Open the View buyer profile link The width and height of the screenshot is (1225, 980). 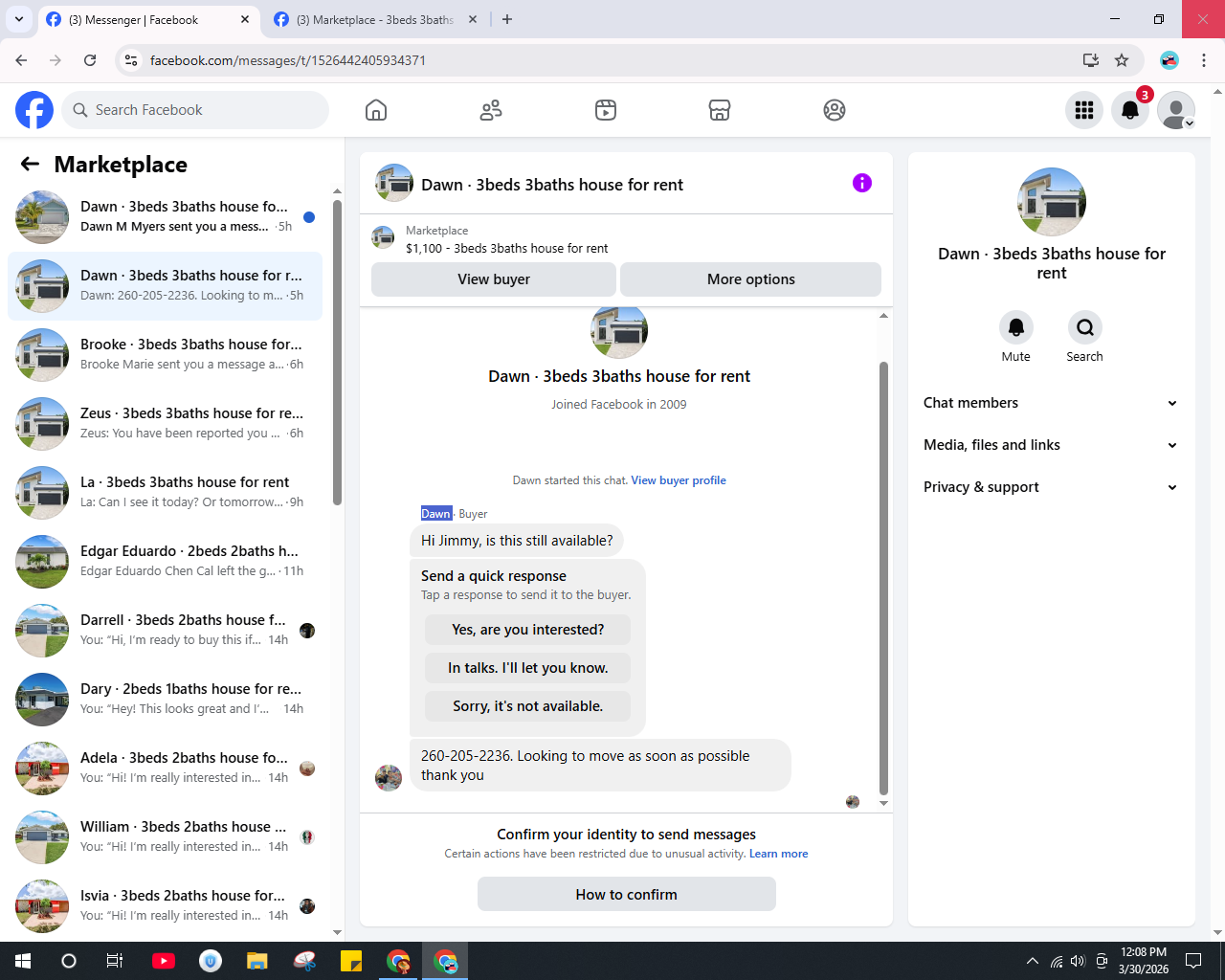coord(679,480)
